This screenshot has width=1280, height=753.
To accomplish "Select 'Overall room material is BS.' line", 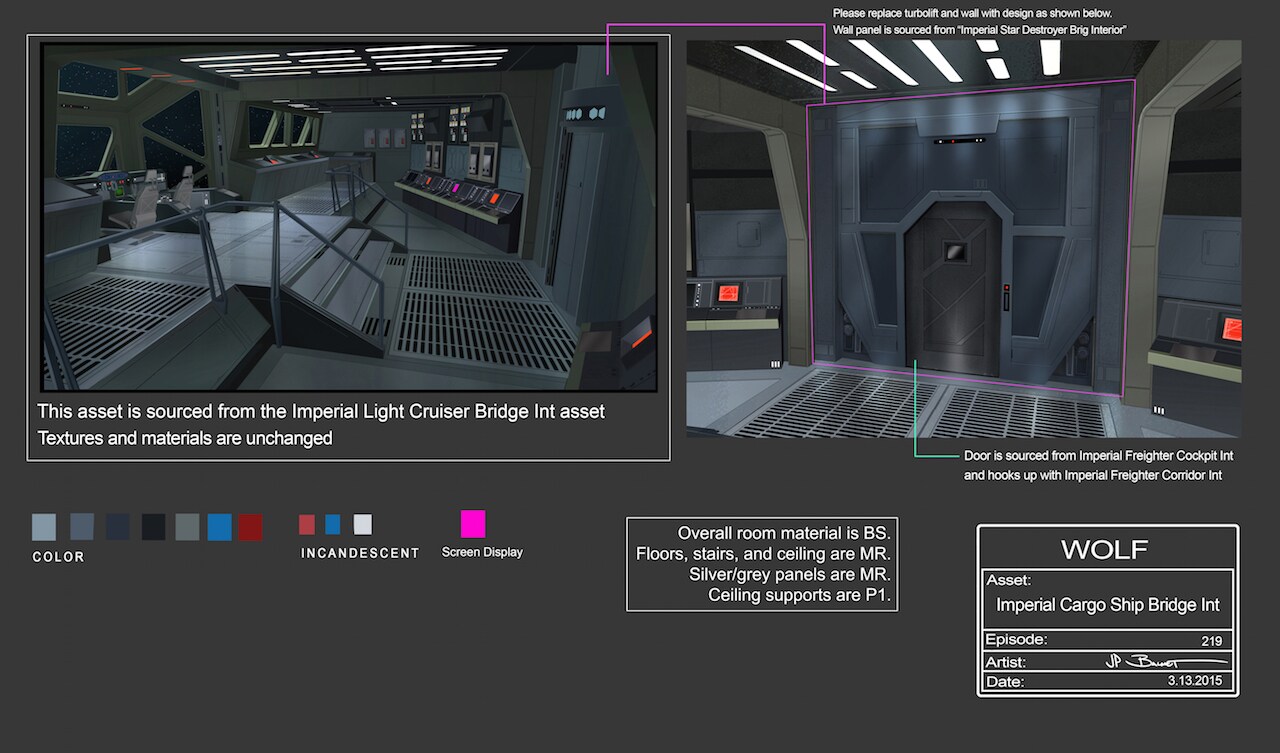I will point(783,533).
